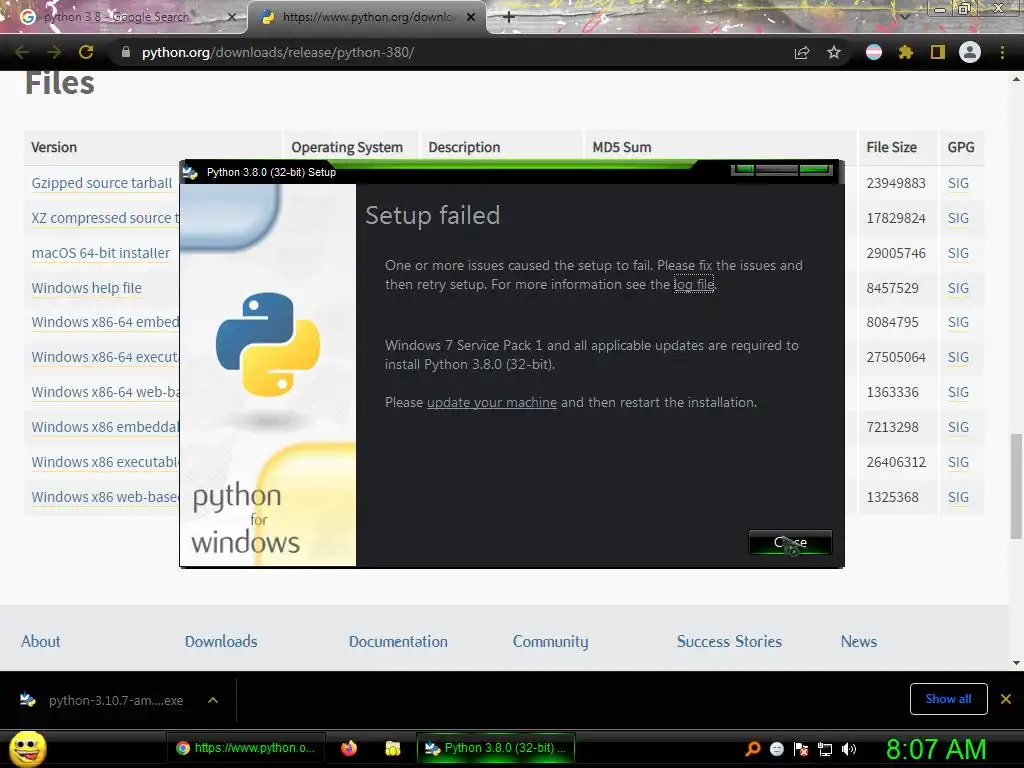This screenshot has width=1024, height=768.
Task: Dismiss the downloads bar
Action: point(1006,699)
